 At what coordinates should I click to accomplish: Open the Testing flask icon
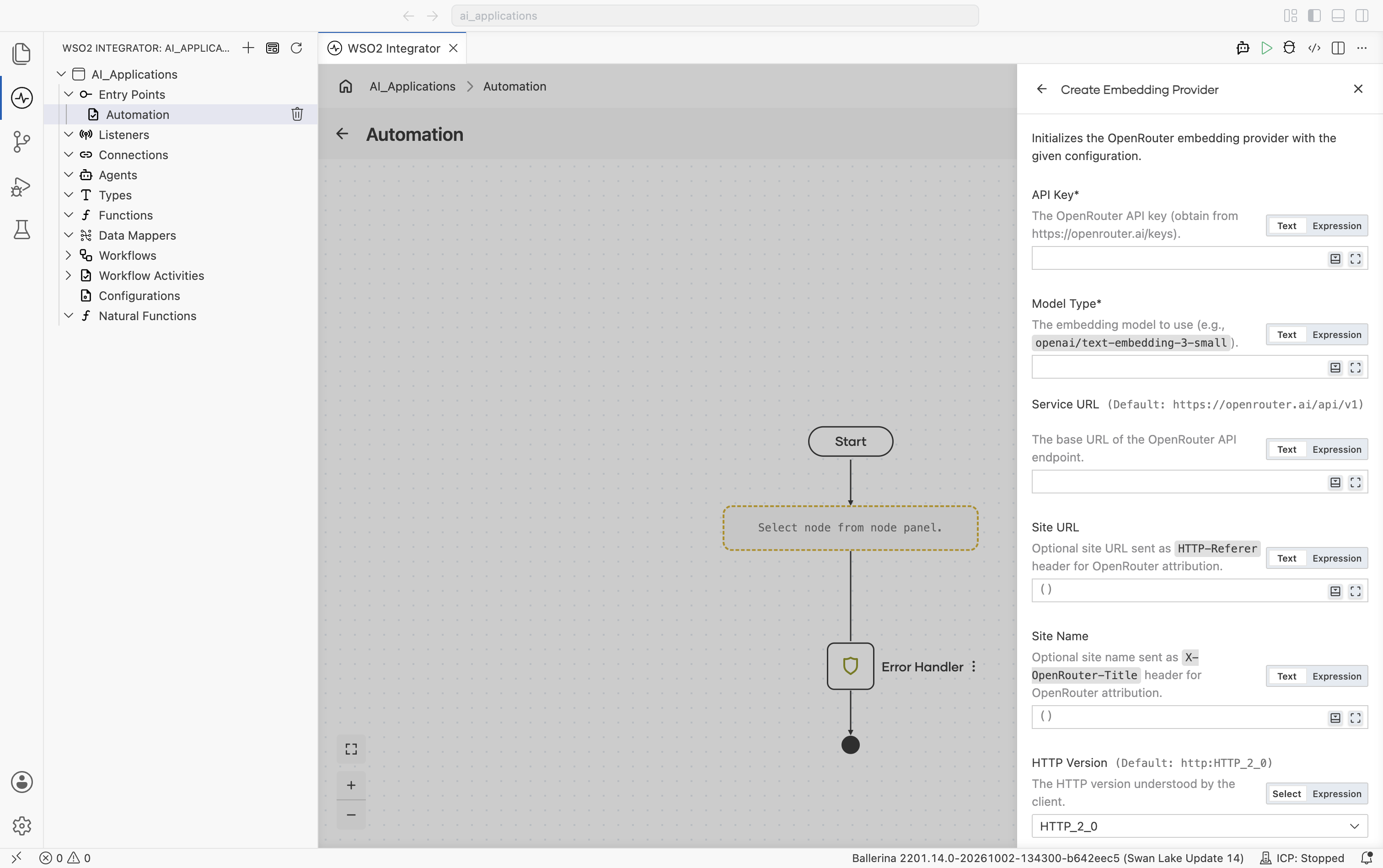click(21, 230)
